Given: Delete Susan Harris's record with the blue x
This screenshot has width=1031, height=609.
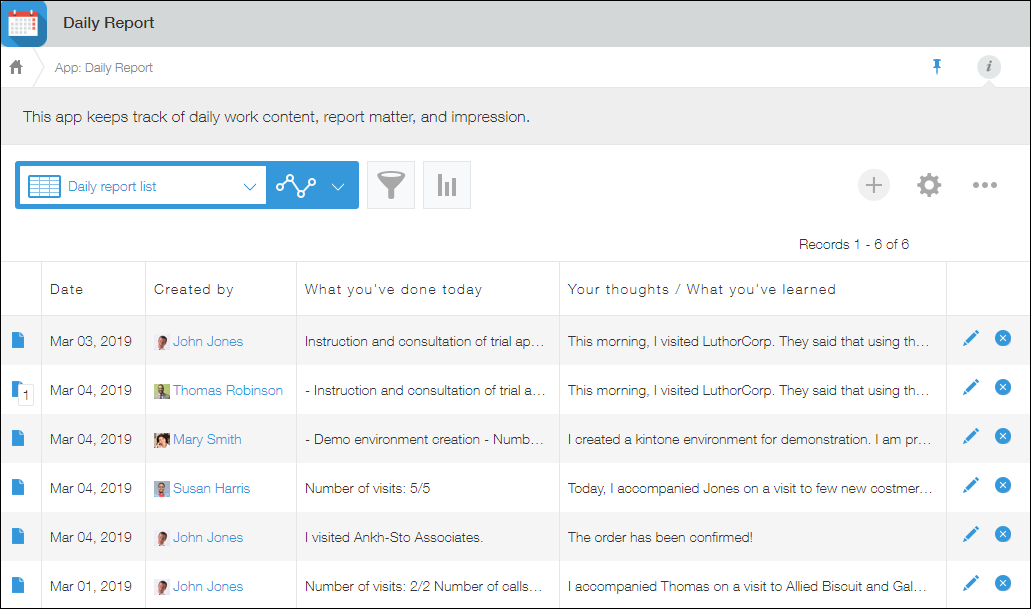Looking at the screenshot, I should (x=1003, y=485).
